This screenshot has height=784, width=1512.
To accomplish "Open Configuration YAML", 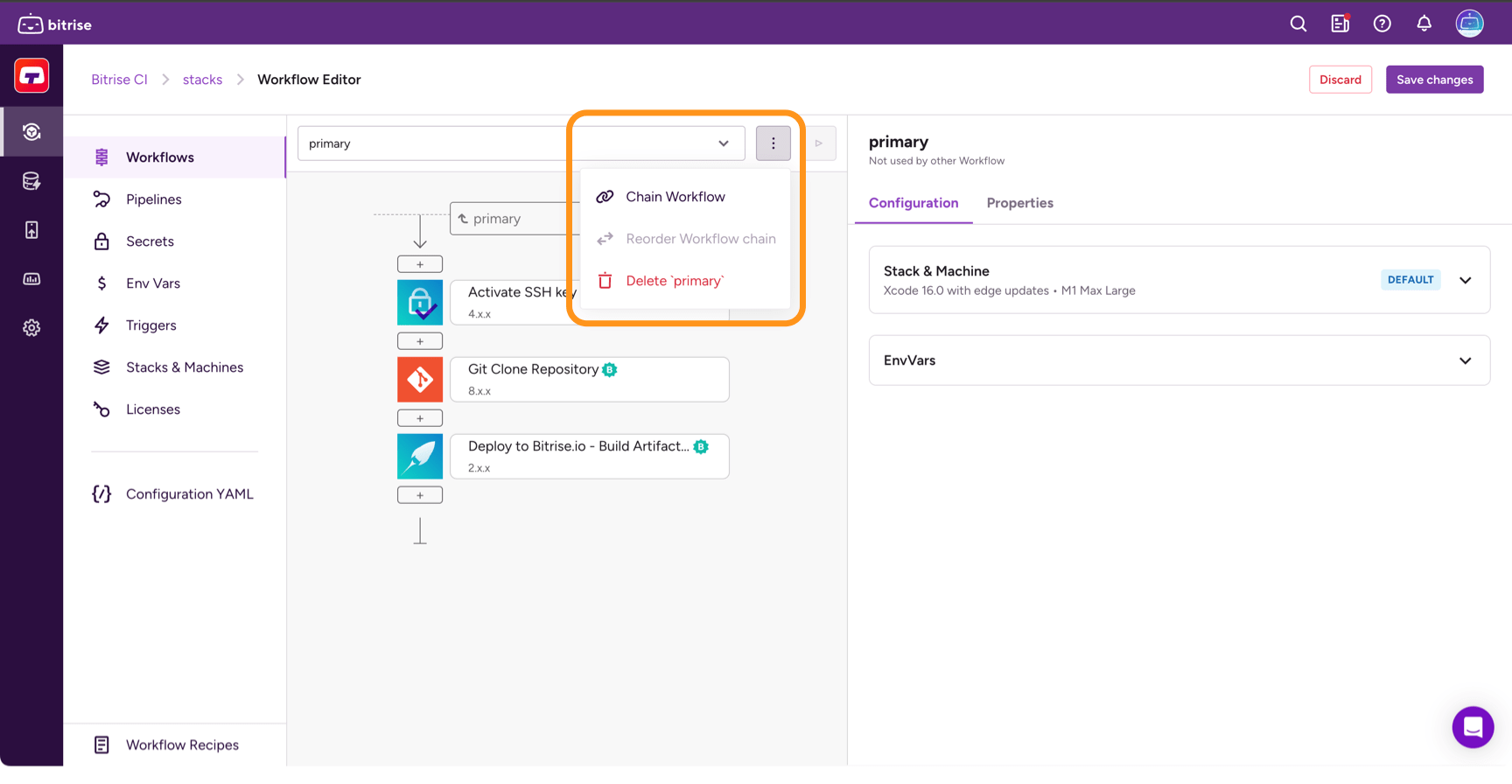I will click(175, 494).
